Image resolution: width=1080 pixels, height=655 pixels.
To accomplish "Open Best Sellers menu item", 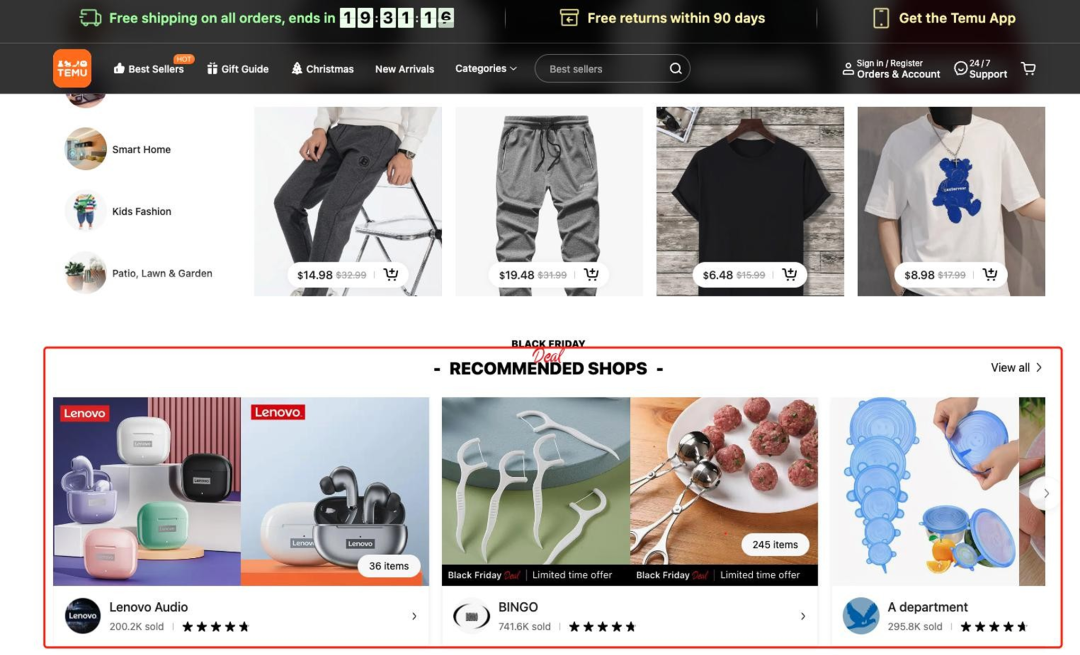I will (x=149, y=68).
